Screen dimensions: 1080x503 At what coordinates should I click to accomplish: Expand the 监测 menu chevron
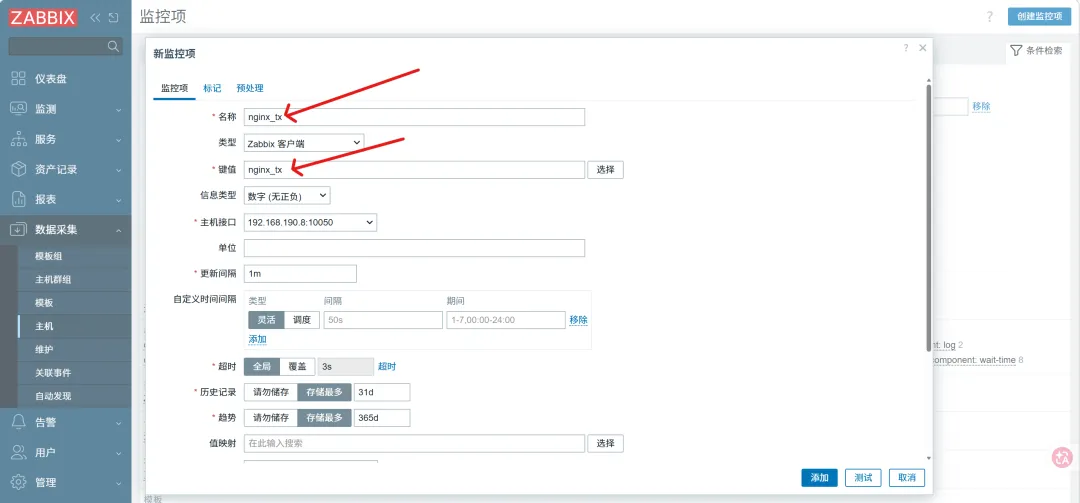pyautogui.click(x=118, y=110)
